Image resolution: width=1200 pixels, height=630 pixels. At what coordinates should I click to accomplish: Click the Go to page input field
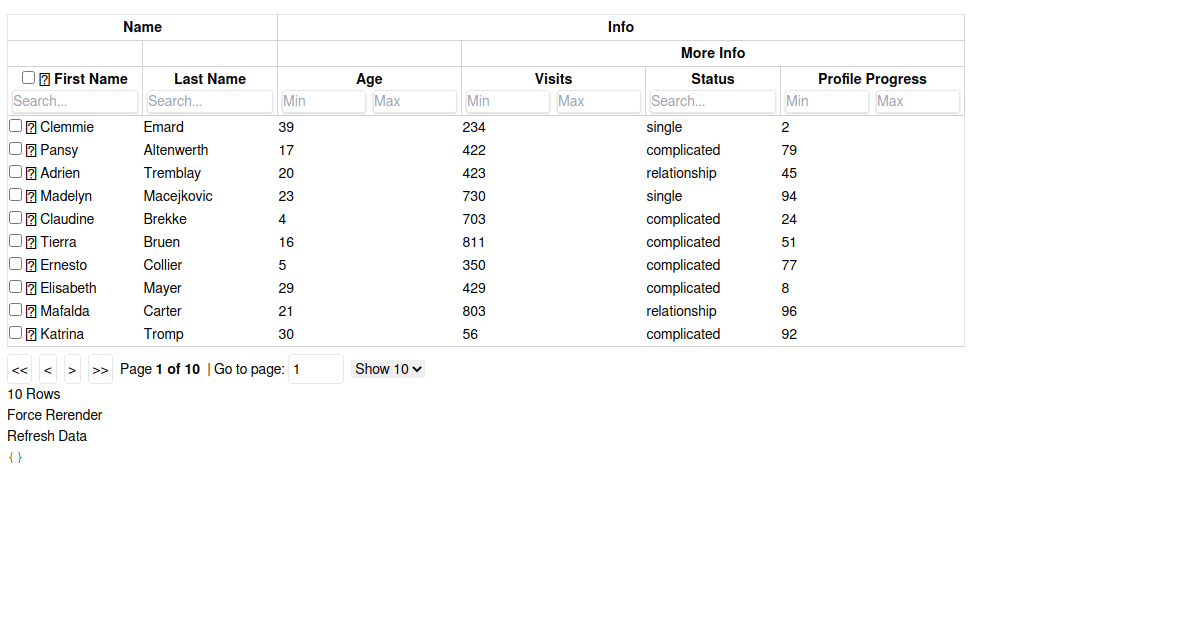pos(315,369)
